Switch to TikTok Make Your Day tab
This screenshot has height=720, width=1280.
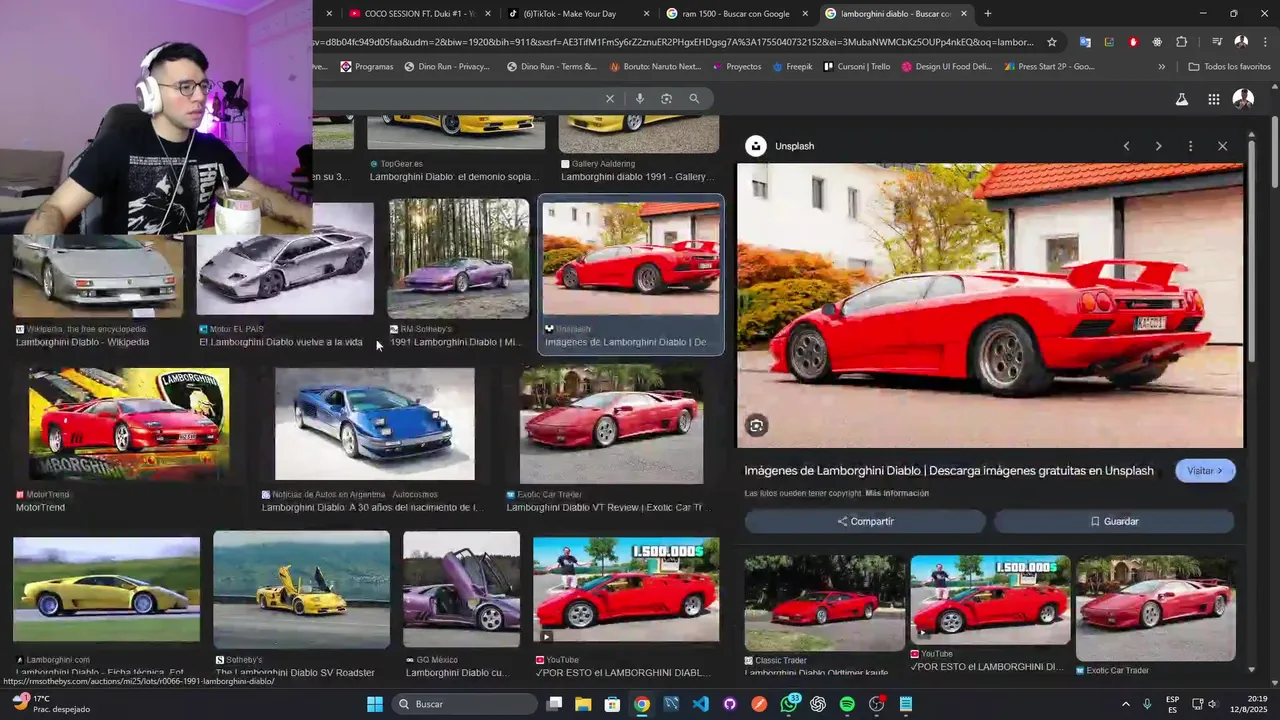[x=578, y=14]
